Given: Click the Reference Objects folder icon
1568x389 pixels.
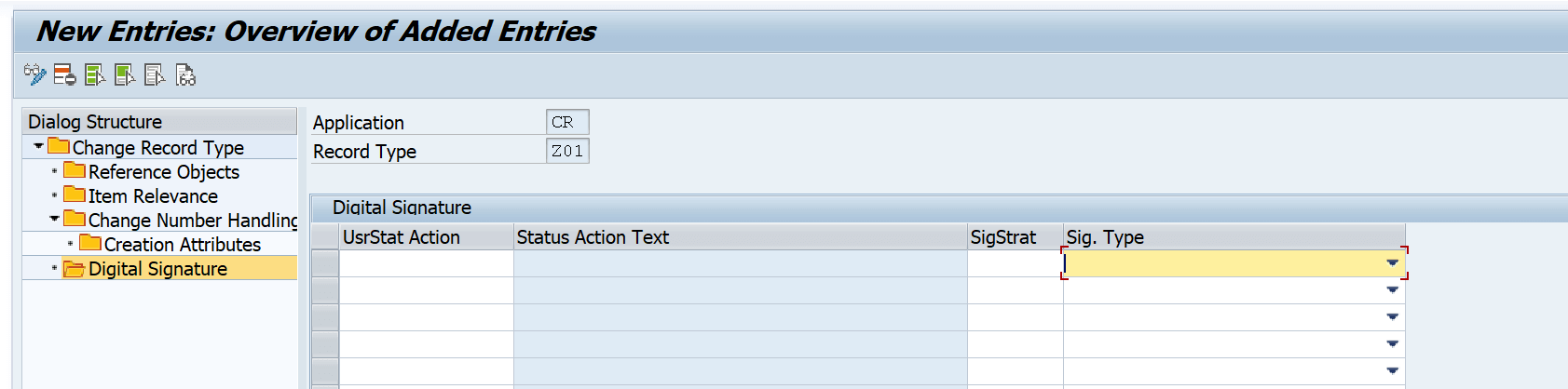Looking at the screenshot, I should pos(75,170).
